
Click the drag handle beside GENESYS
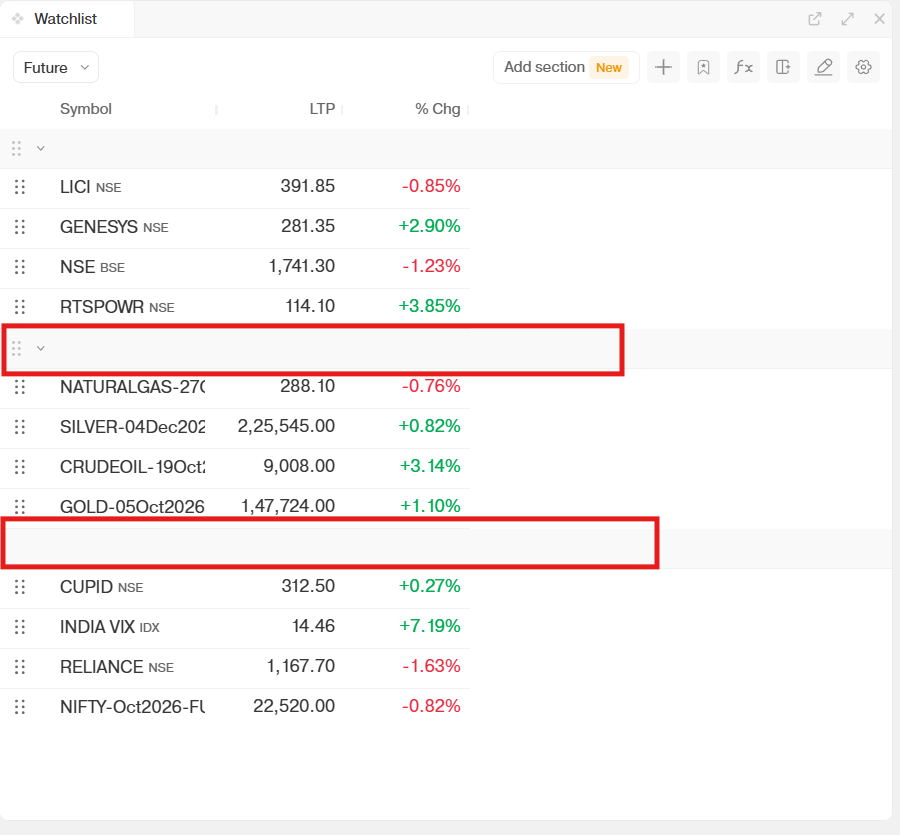[x=20, y=227]
